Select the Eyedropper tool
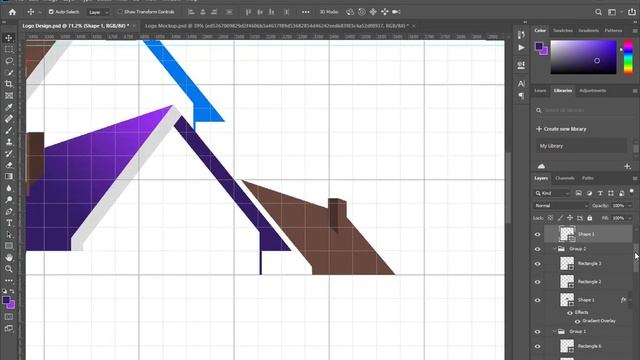 (9, 107)
